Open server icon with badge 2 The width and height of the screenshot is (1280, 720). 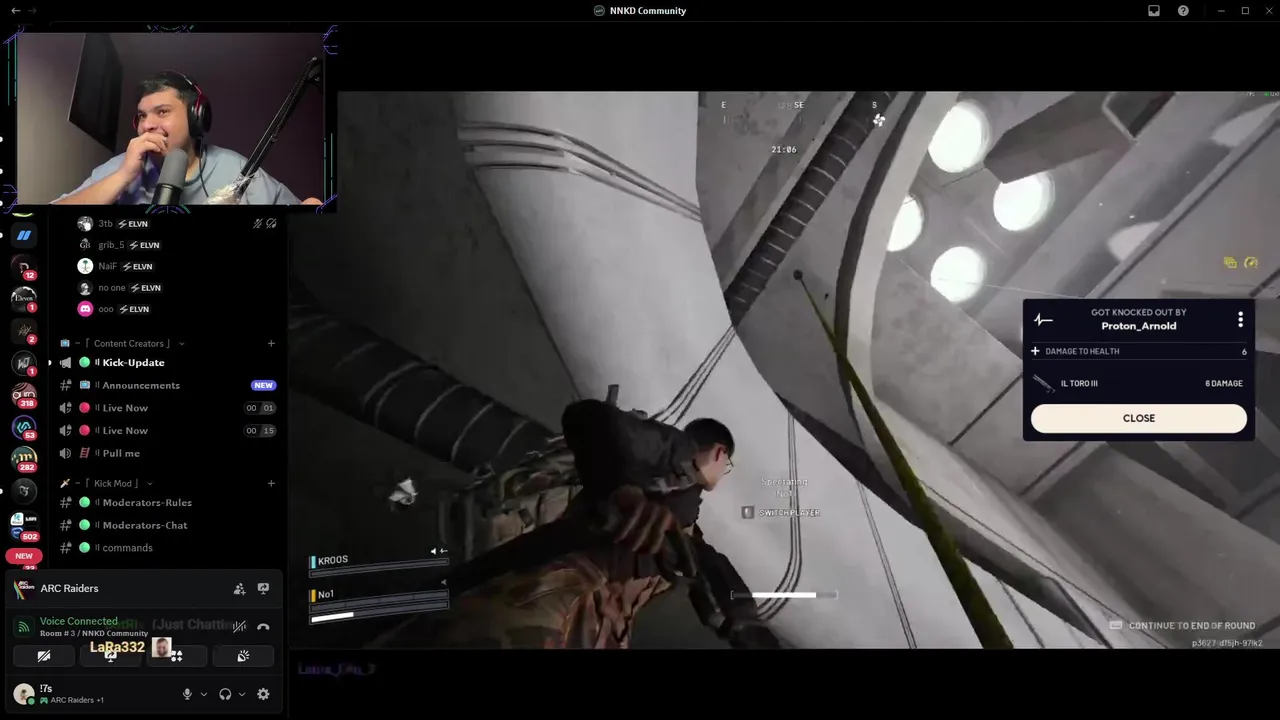[x=24, y=330]
